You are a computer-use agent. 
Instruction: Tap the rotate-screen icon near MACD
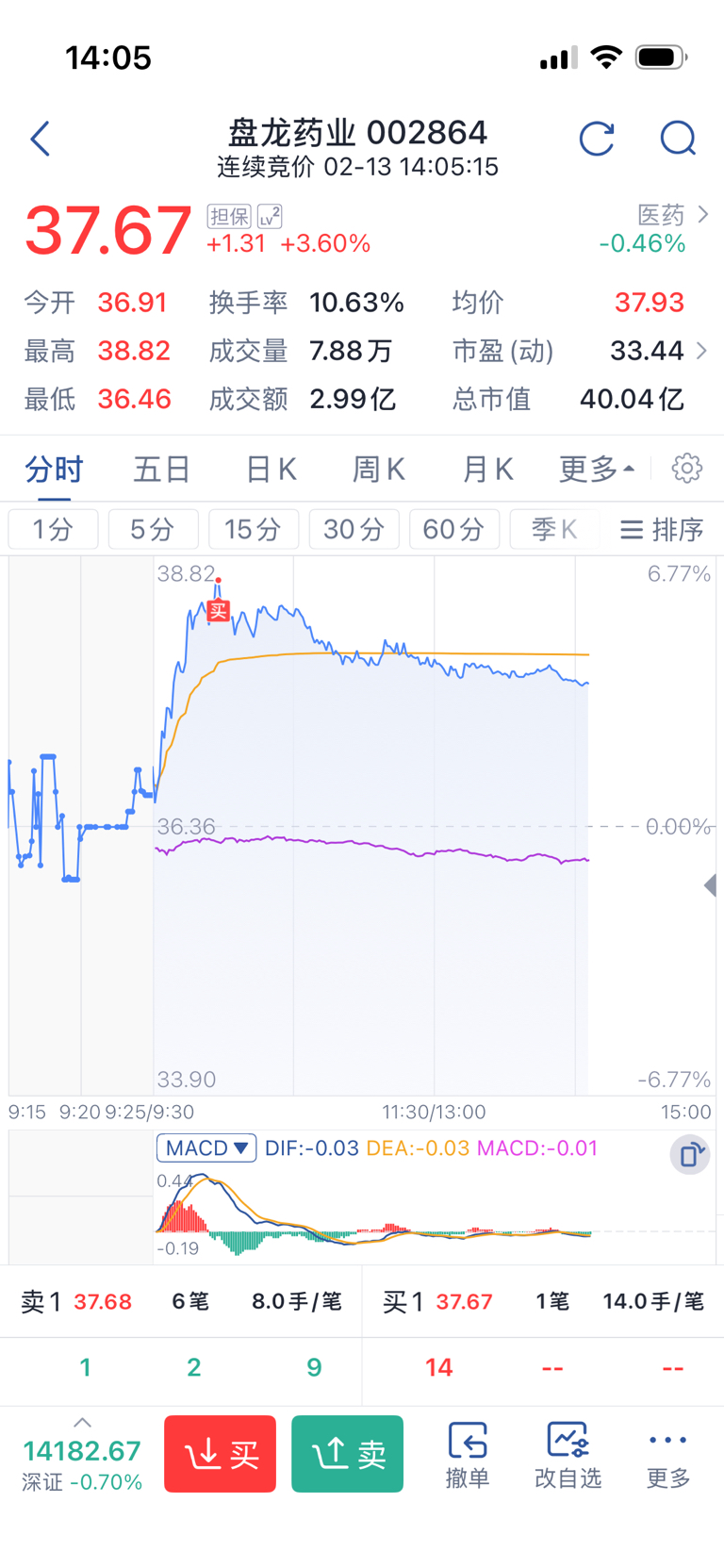[x=690, y=1154]
